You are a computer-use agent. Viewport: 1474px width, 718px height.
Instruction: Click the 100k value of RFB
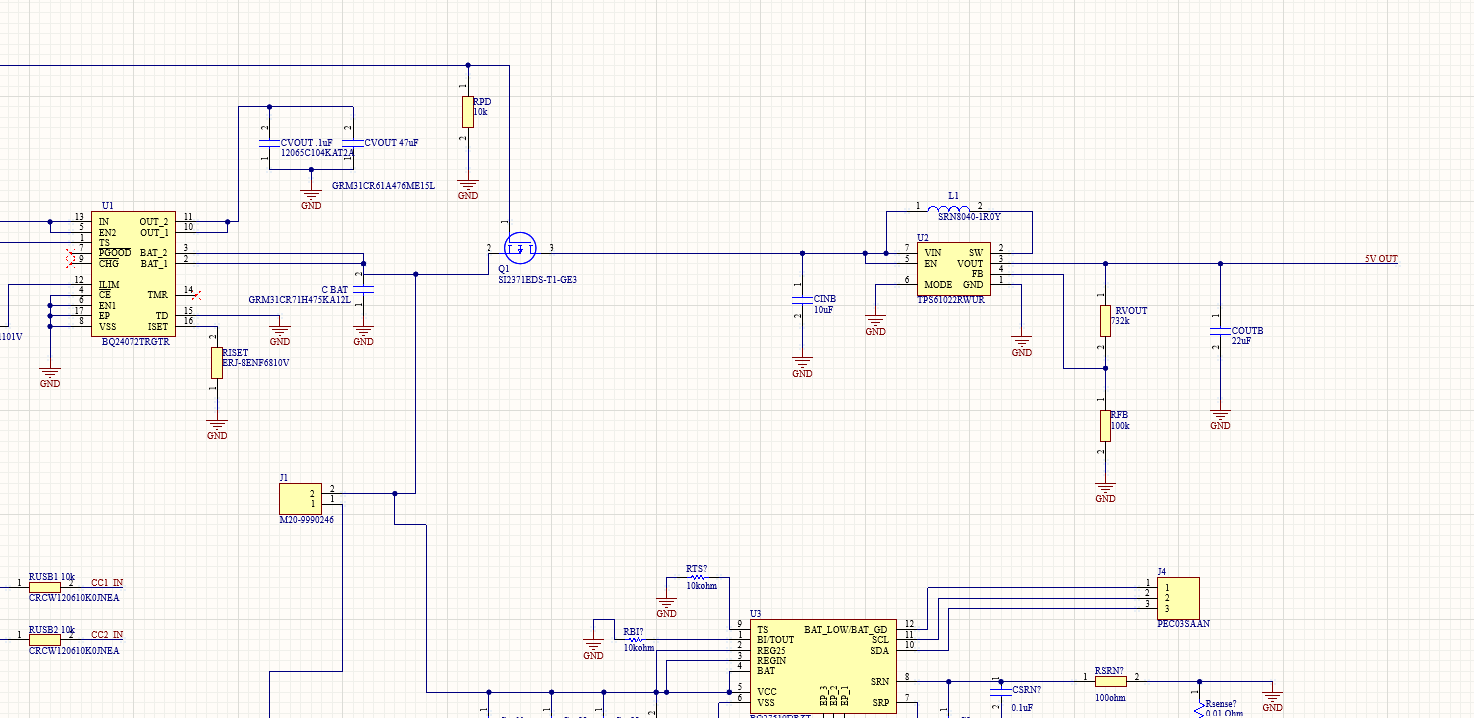pyautogui.click(x=1120, y=426)
